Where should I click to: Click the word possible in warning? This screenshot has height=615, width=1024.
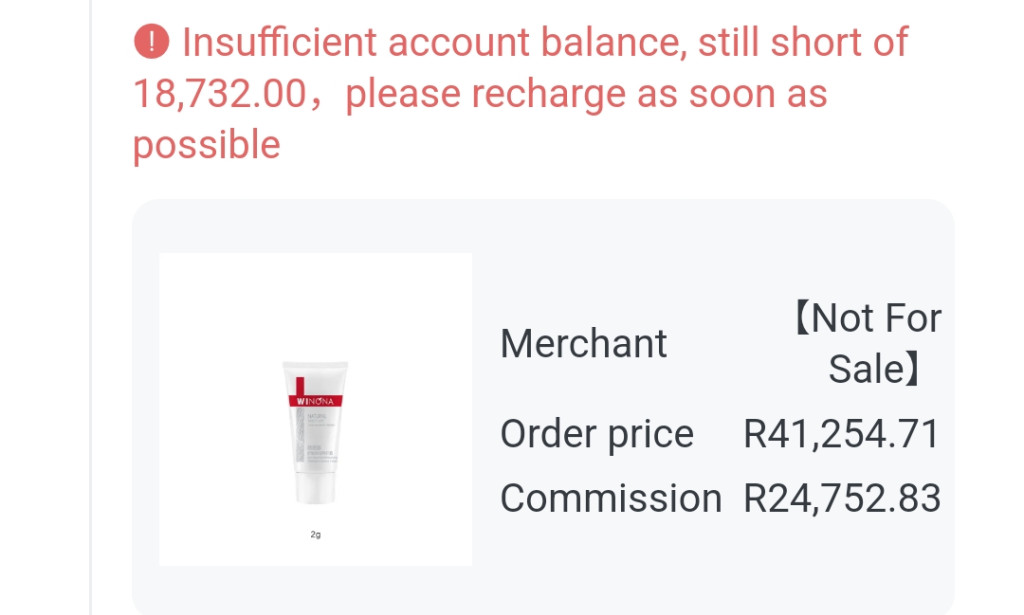click(206, 145)
